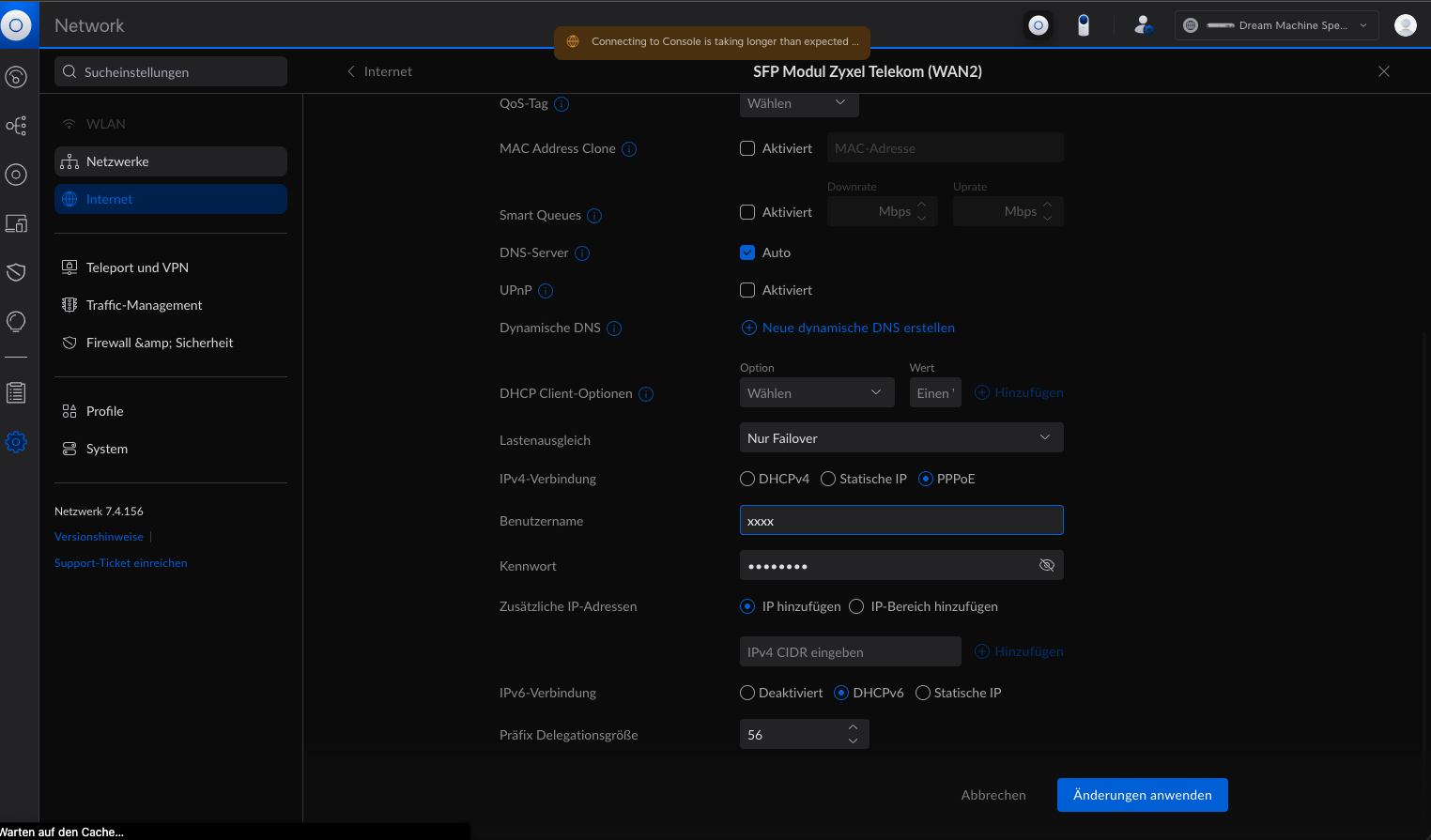The width and height of the screenshot is (1431, 840).
Task: Click the Benutzername input field
Action: click(x=901, y=520)
